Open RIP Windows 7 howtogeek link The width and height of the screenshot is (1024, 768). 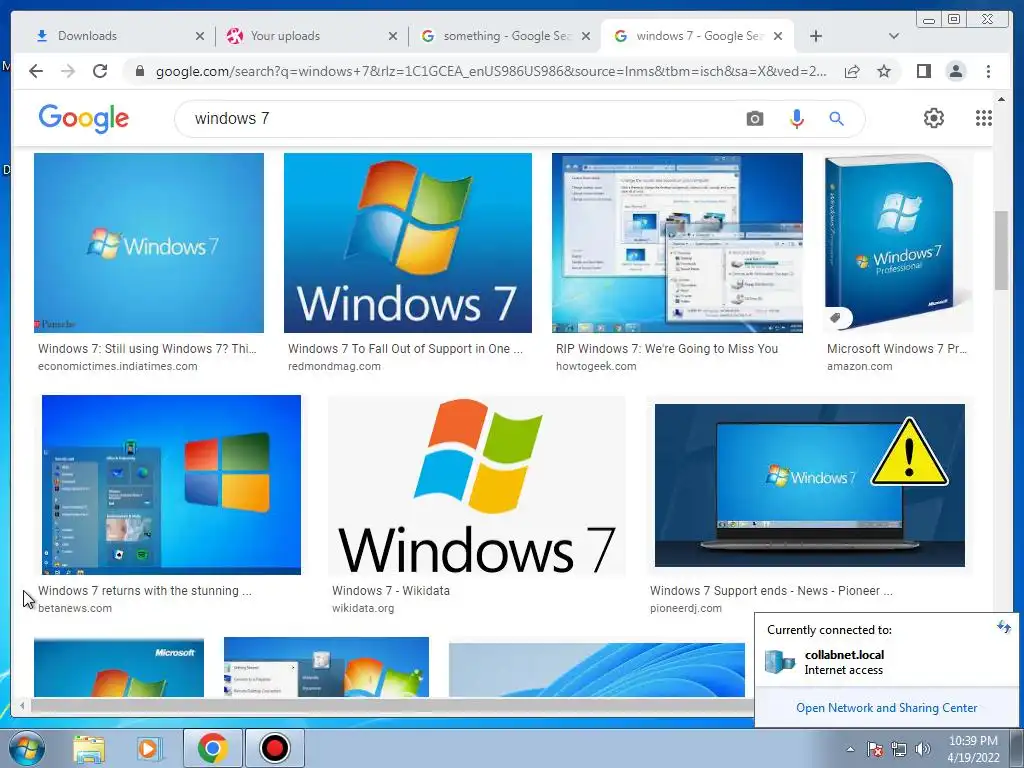click(667, 349)
